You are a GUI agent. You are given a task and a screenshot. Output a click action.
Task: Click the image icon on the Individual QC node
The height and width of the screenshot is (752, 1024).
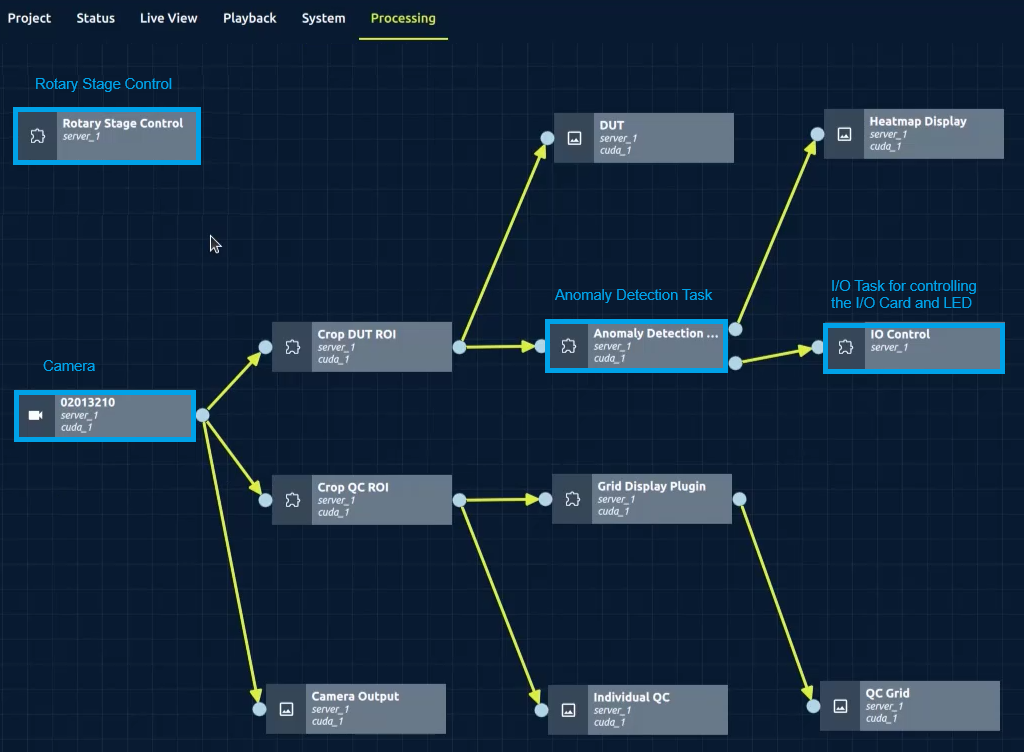pyautogui.click(x=569, y=709)
